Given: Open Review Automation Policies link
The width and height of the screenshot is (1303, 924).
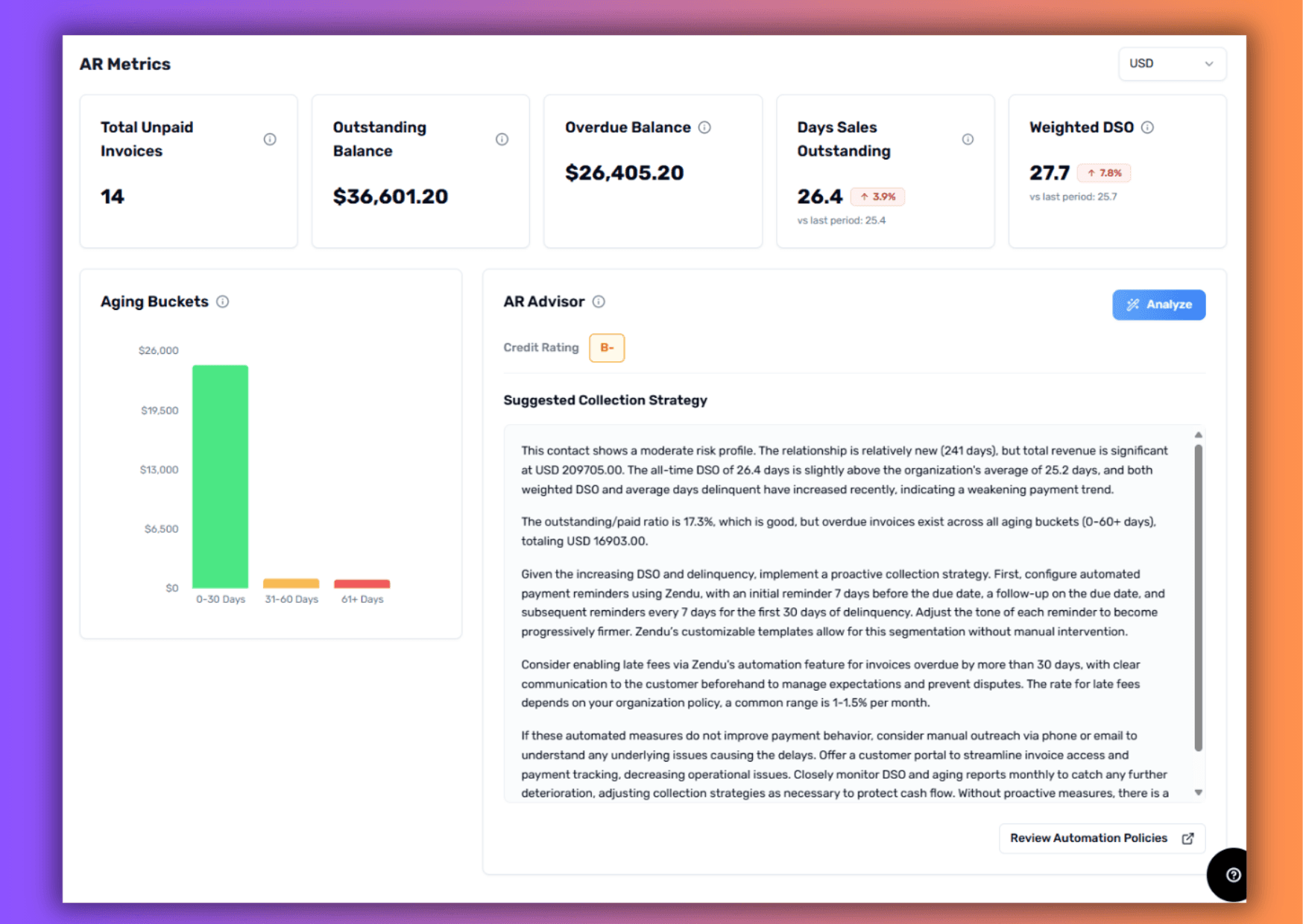Looking at the screenshot, I should click(1101, 838).
